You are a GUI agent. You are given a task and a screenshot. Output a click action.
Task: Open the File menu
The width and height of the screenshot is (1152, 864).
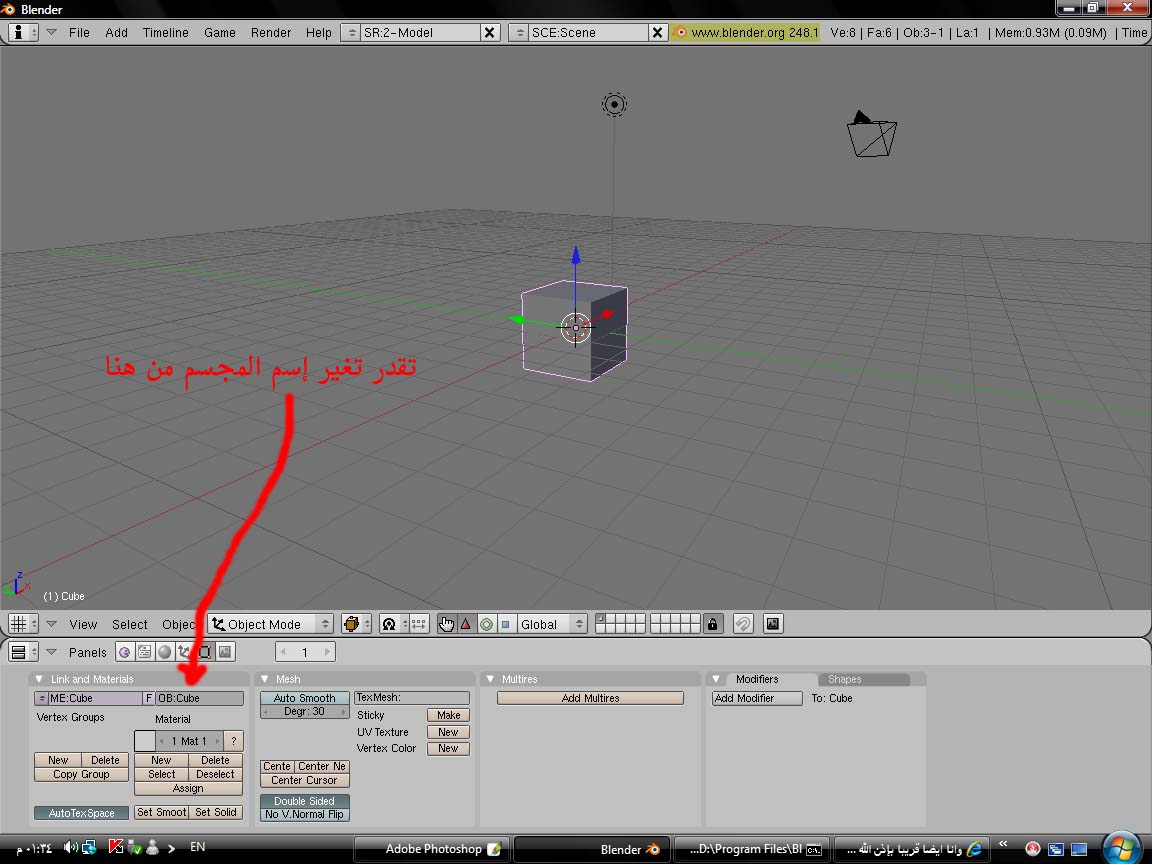pos(79,32)
